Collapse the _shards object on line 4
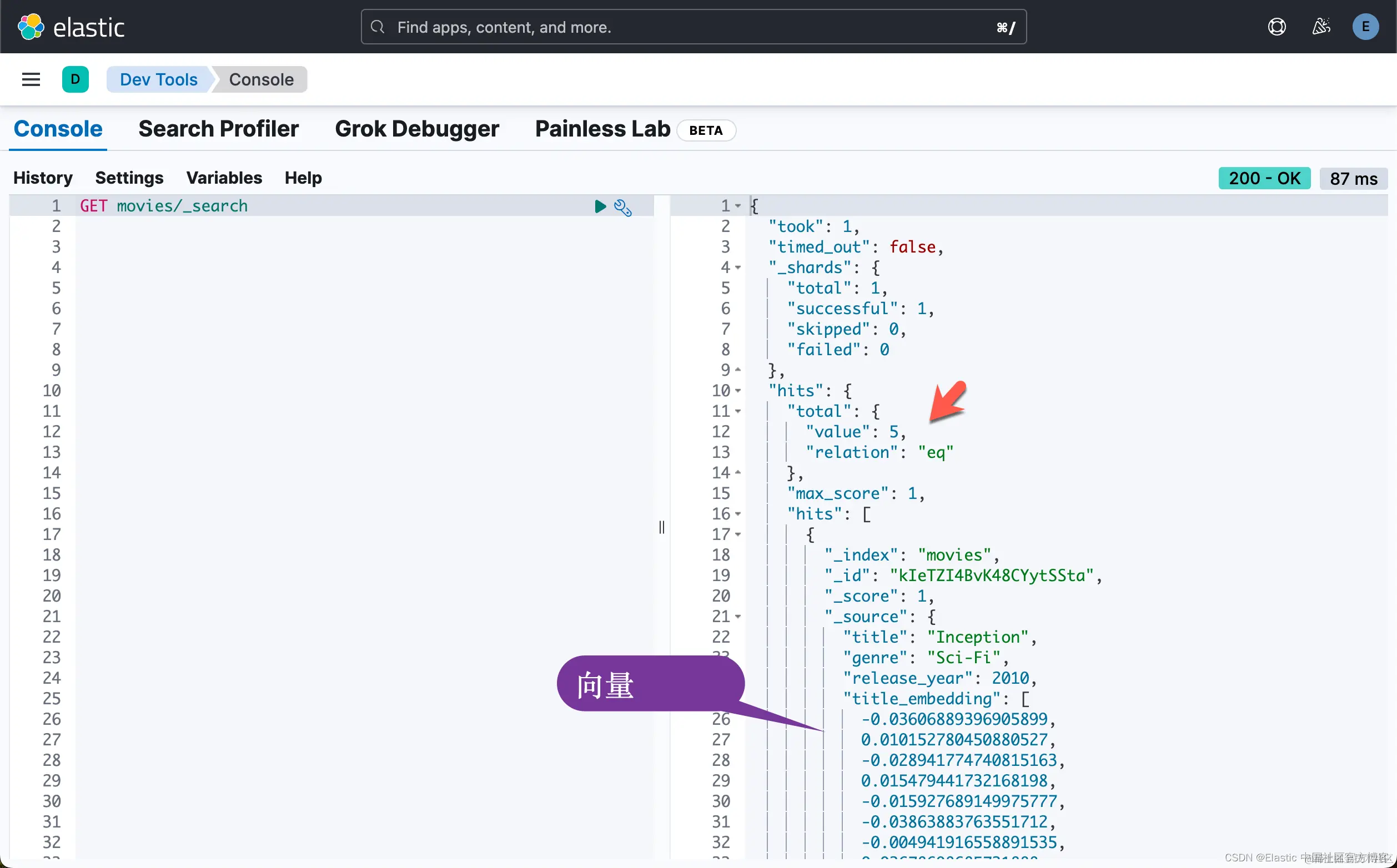Image resolution: width=1397 pixels, height=868 pixels. (738, 268)
